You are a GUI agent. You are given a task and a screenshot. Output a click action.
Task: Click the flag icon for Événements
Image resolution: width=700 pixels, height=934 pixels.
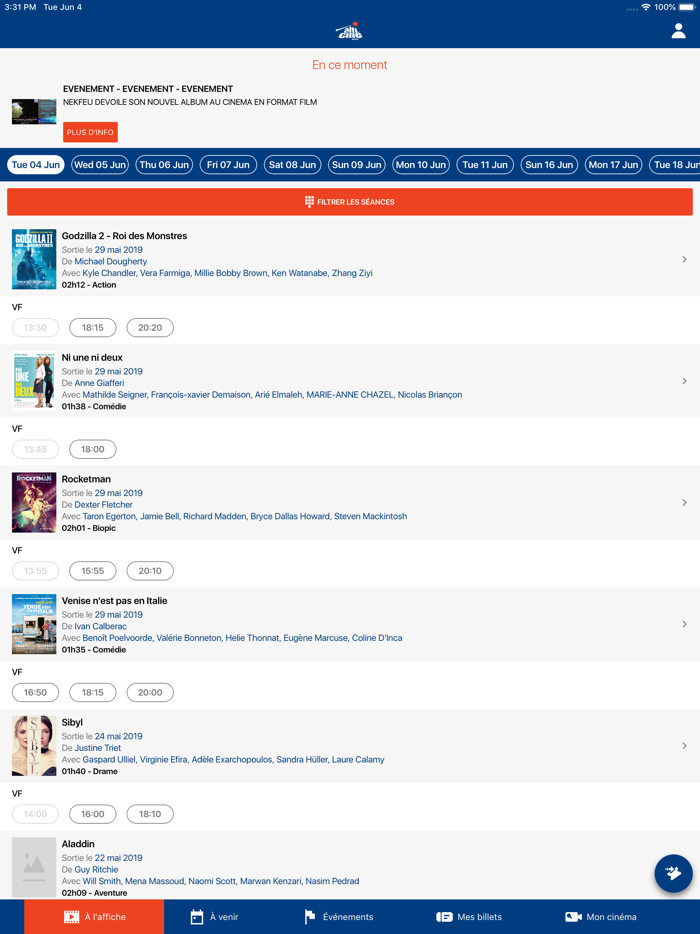click(310, 917)
